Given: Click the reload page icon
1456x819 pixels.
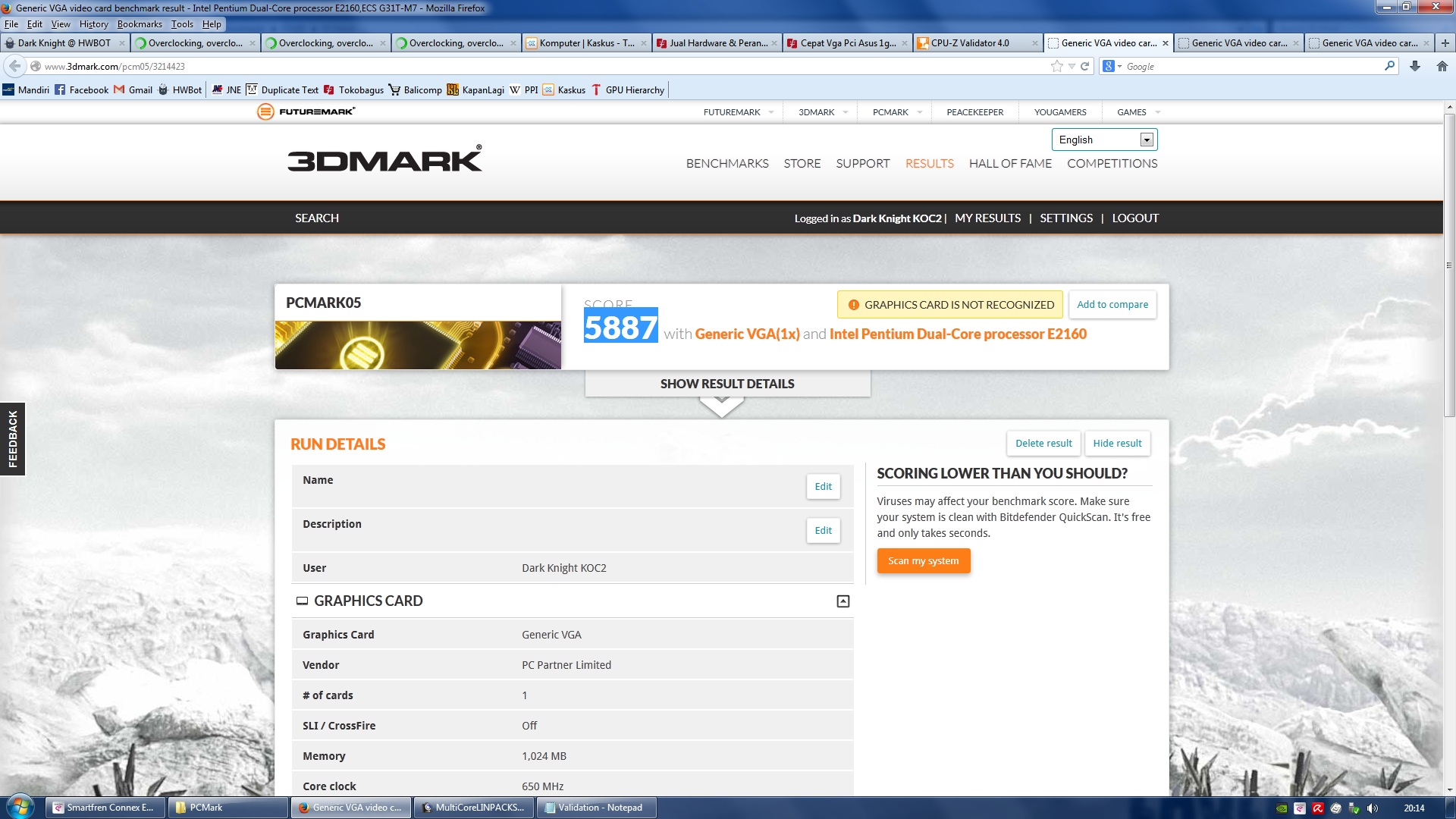Looking at the screenshot, I should click(x=1085, y=66).
